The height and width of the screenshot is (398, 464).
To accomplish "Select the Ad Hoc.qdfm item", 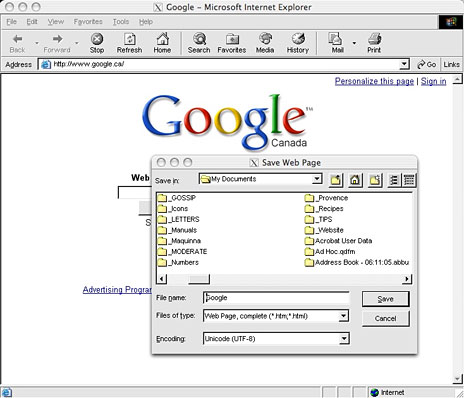I will tap(330, 251).
